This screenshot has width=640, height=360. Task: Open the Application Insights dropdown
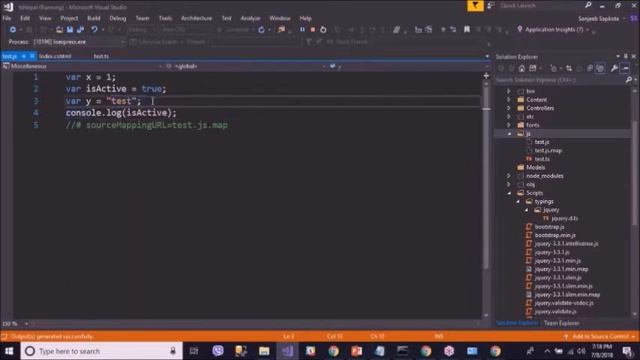click(x=587, y=30)
